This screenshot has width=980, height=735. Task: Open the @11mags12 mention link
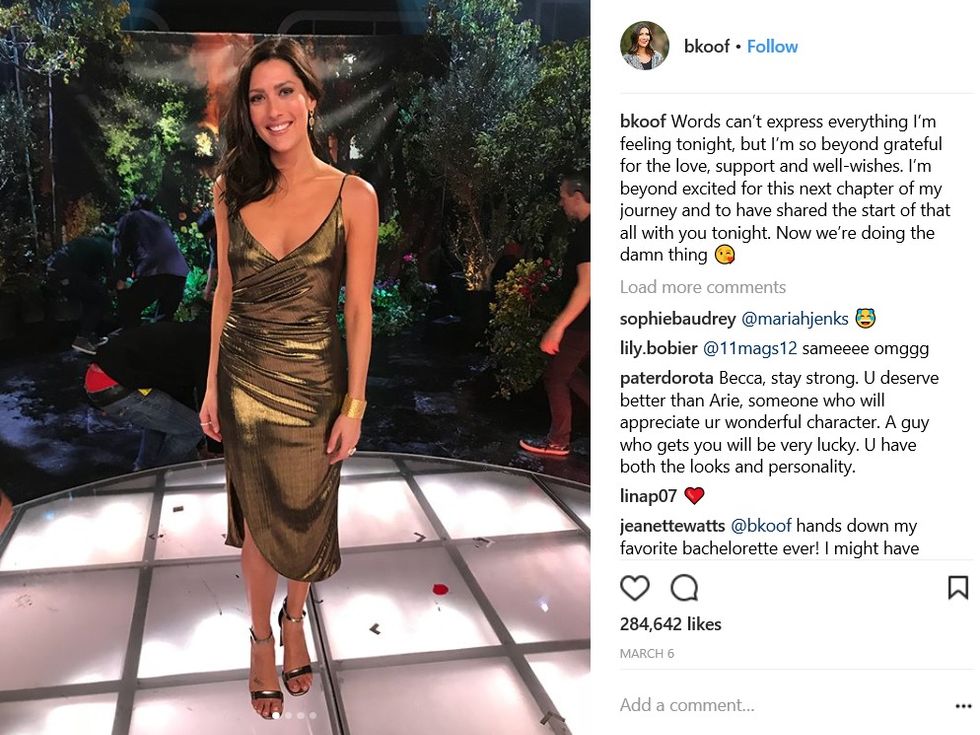tap(749, 348)
